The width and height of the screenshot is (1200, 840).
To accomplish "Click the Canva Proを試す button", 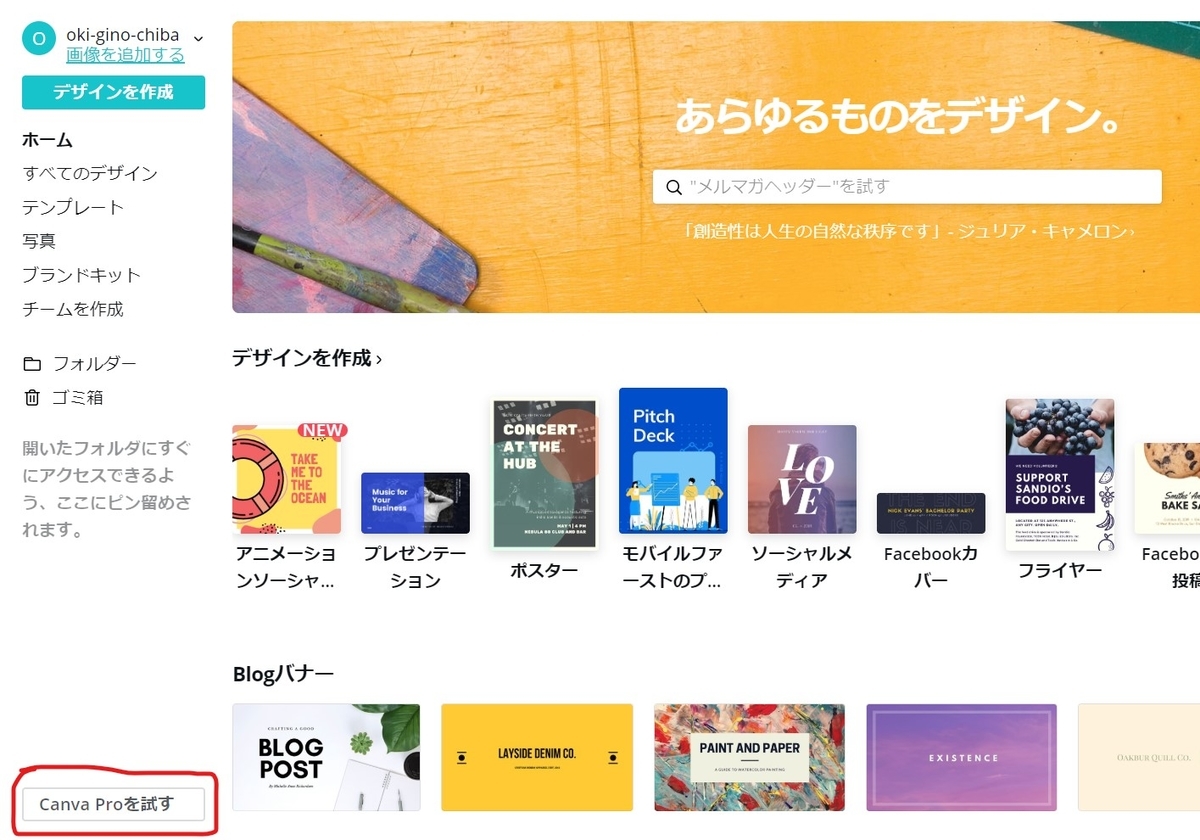I will [113, 804].
